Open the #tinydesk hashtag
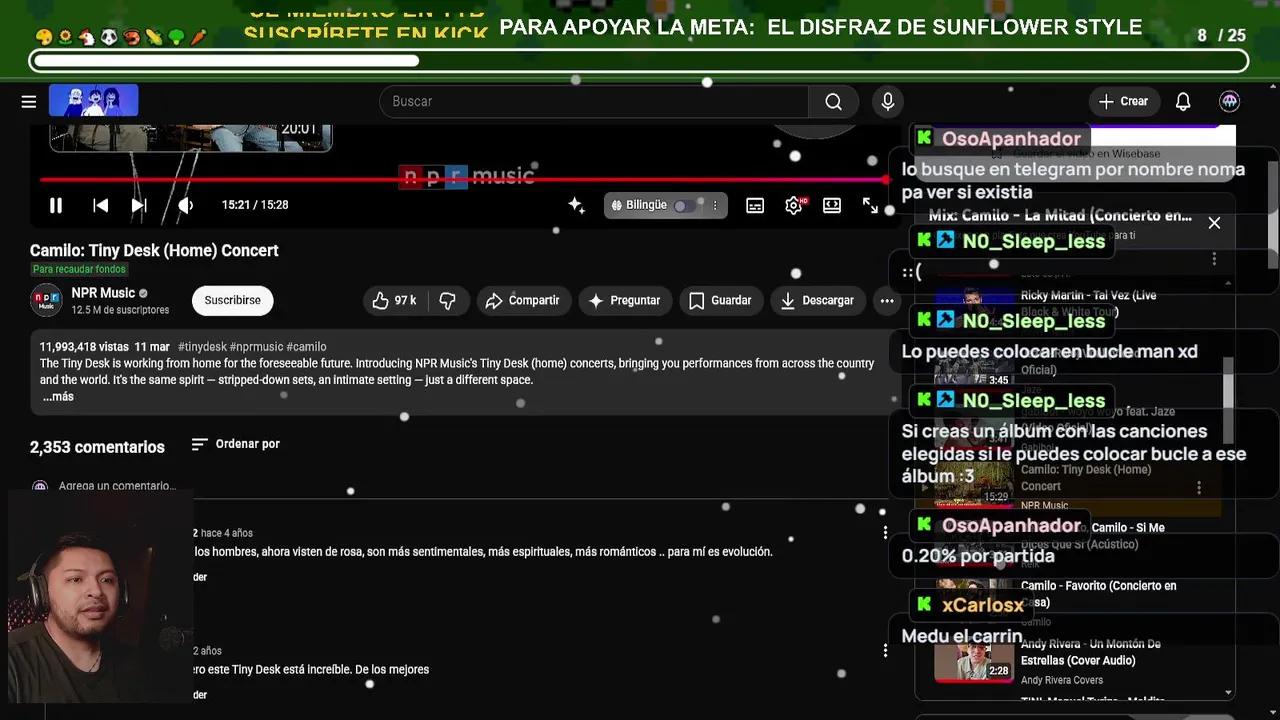This screenshot has height=720, width=1280. pos(203,347)
